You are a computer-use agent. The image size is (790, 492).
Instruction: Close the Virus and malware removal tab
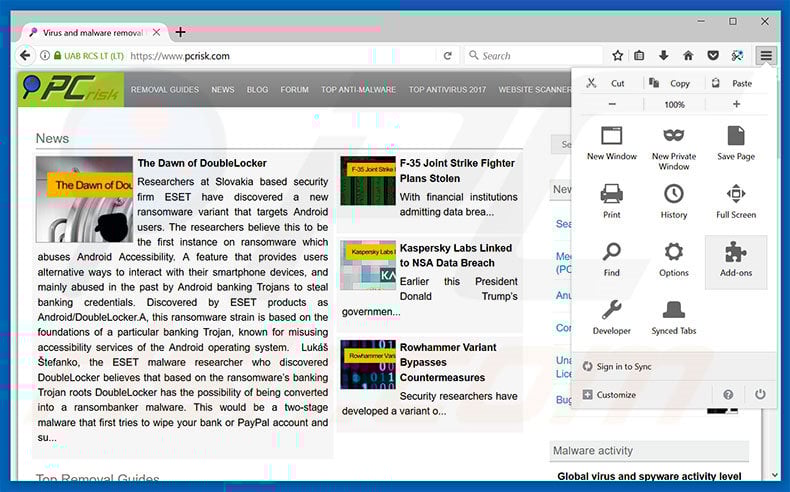(156, 33)
